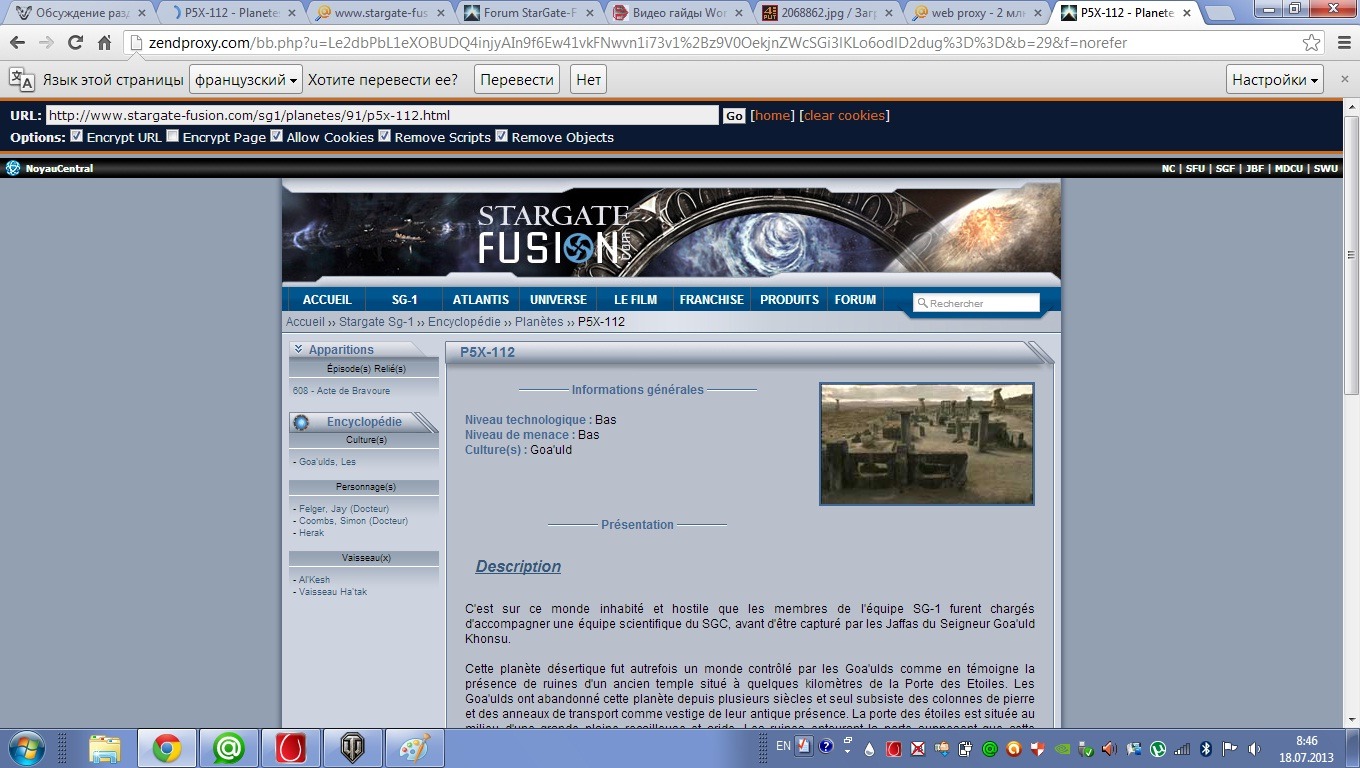Open the ATLANTIS navigation menu
The height and width of the screenshot is (768, 1360).
tap(481, 300)
